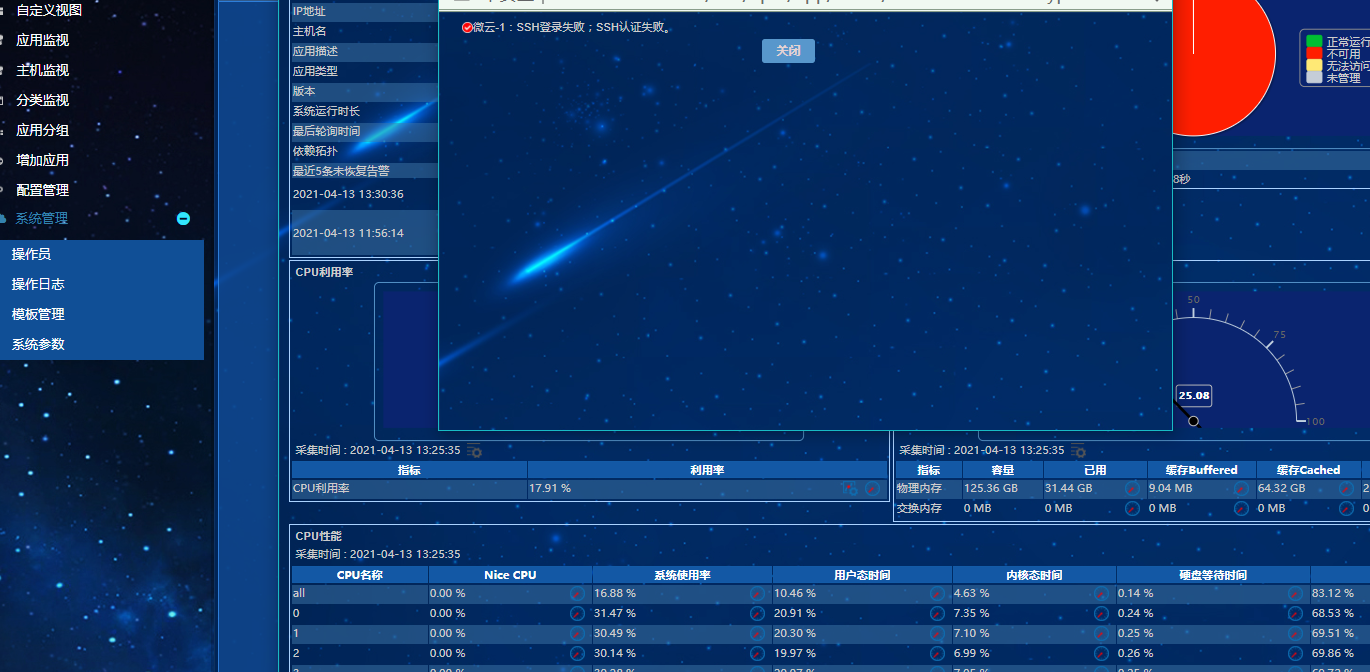The image size is (1370, 672).
Task: Go to 应用分组 in the sidebar
Action: pos(43,130)
